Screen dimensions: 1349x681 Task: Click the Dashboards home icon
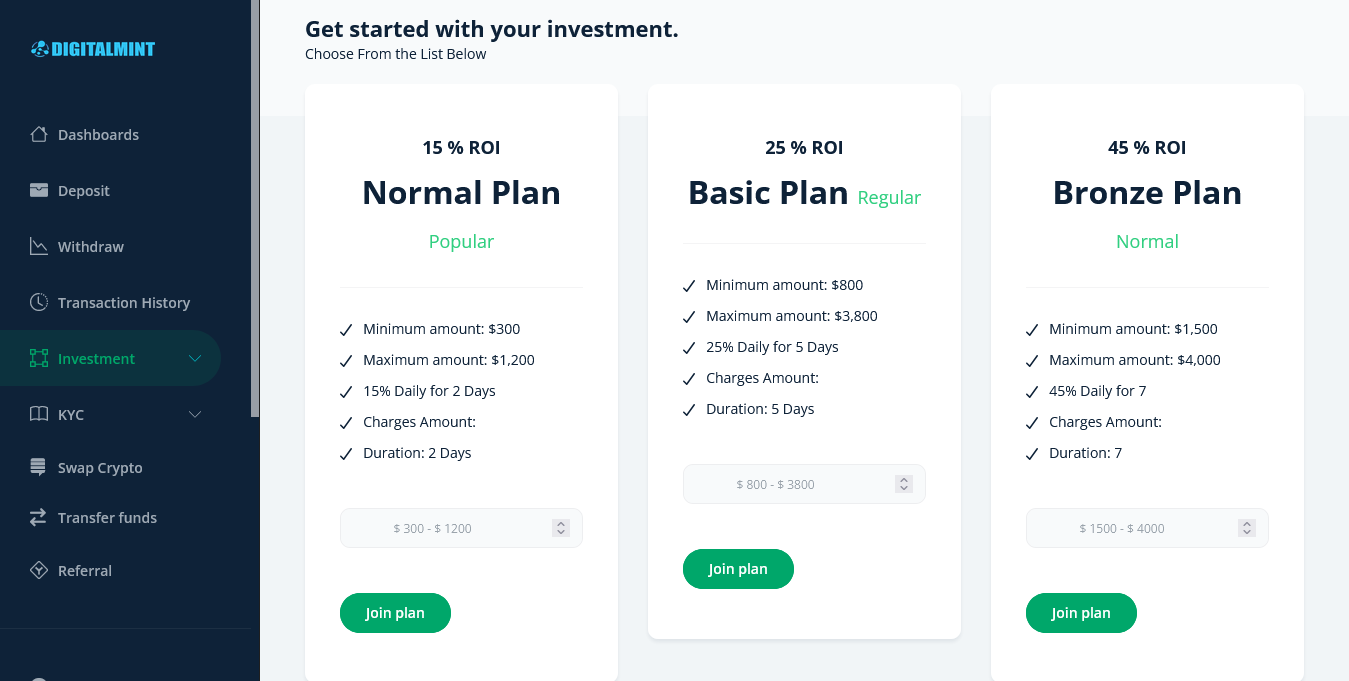tap(39, 134)
